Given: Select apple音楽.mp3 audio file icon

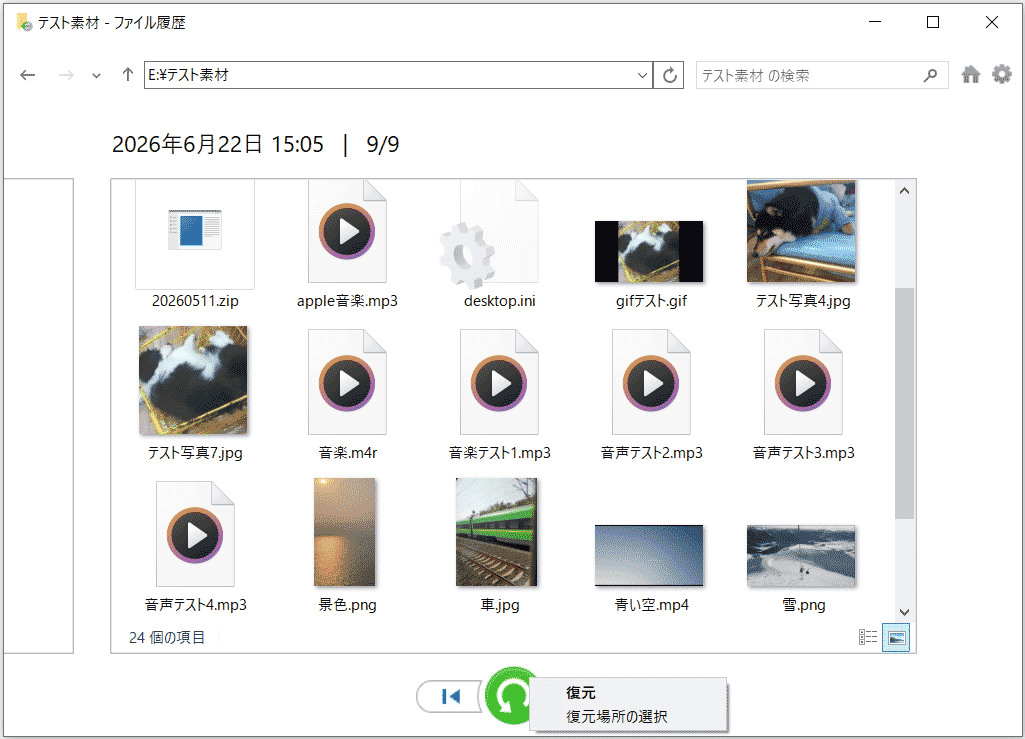Looking at the screenshot, I should 347,232.
